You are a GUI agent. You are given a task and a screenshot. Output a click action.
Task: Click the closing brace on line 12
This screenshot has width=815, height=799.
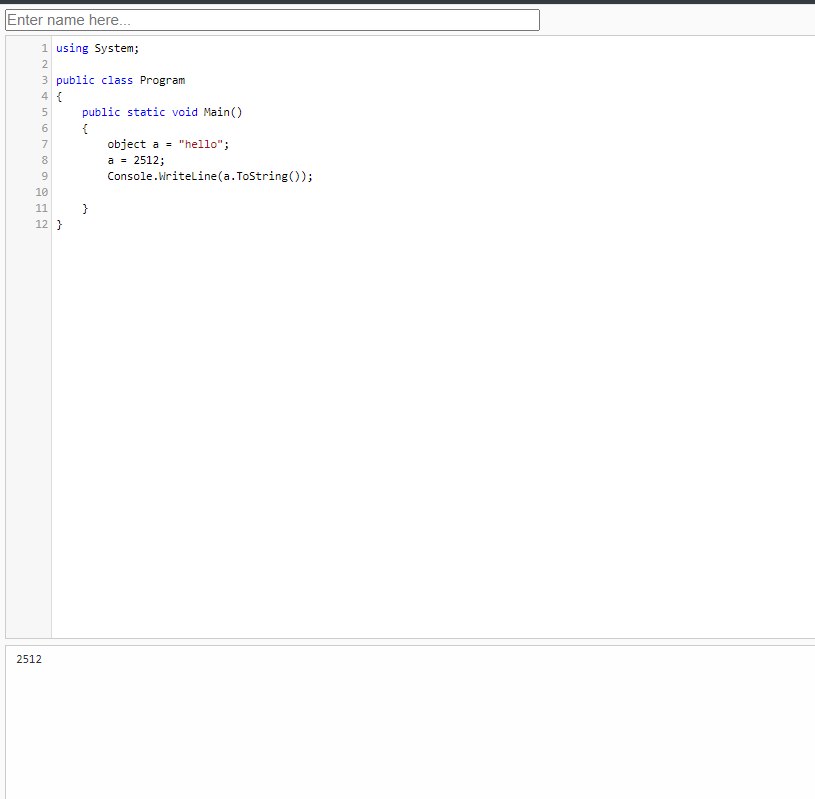59,225
